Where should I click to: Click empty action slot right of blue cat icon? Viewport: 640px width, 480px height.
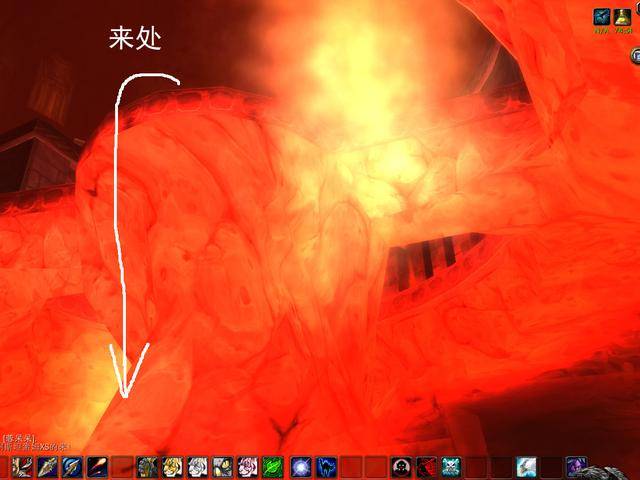(x=351, y=467)
